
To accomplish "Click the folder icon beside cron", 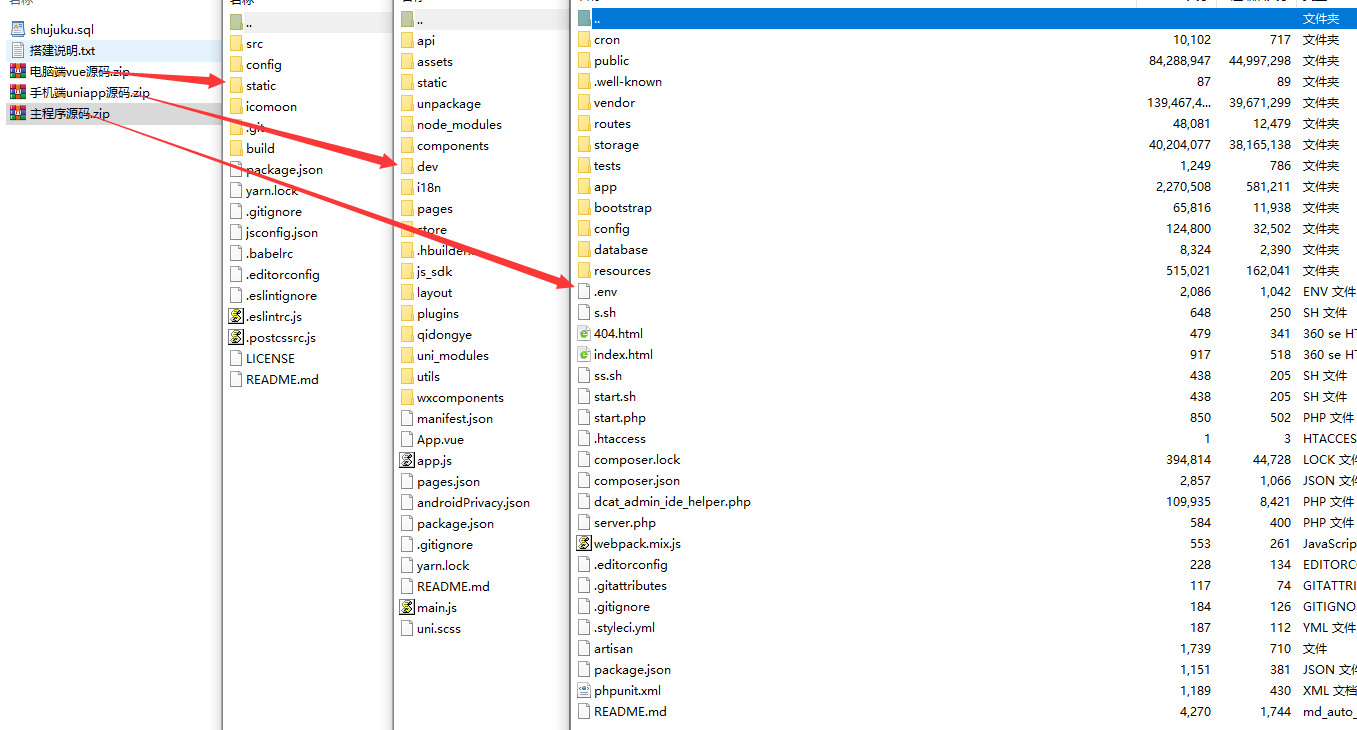I will (x=584, y=39).
